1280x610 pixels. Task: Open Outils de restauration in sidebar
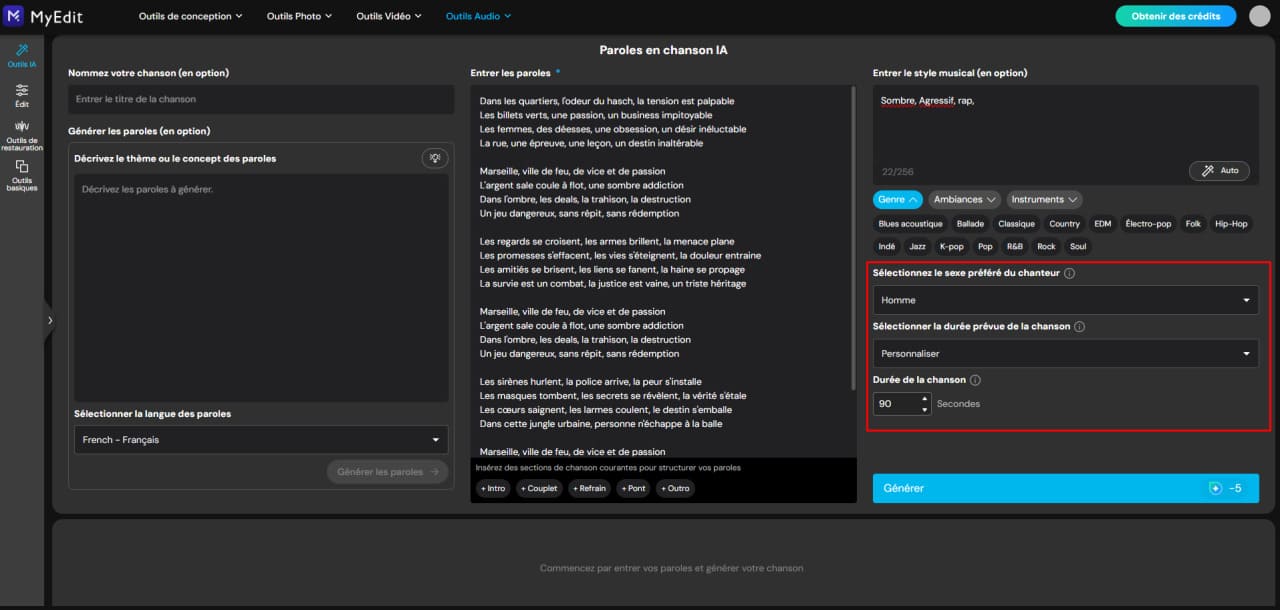point(22,136)
